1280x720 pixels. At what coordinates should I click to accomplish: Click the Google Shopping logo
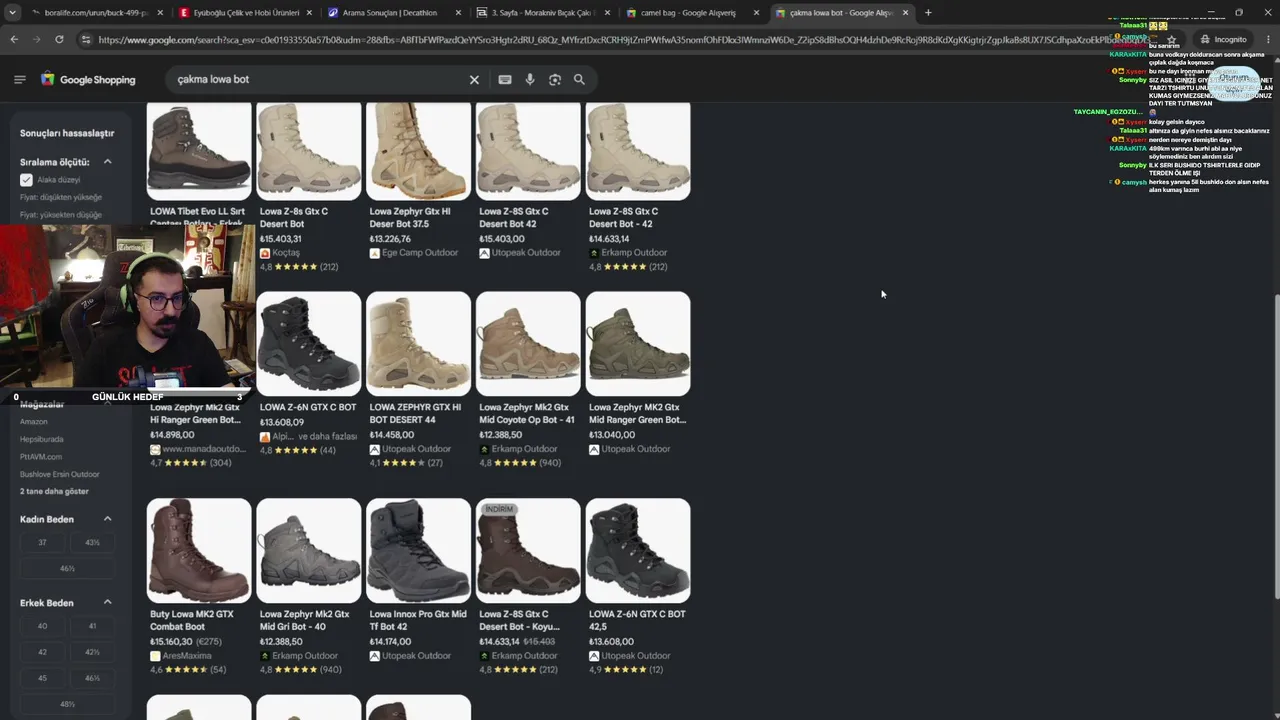[x=88, y=79]
